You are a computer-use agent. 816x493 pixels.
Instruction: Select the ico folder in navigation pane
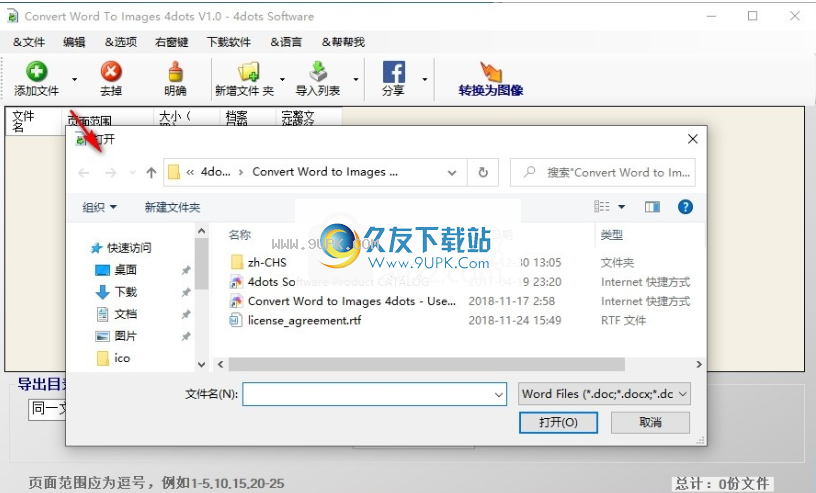coord(113,358)
